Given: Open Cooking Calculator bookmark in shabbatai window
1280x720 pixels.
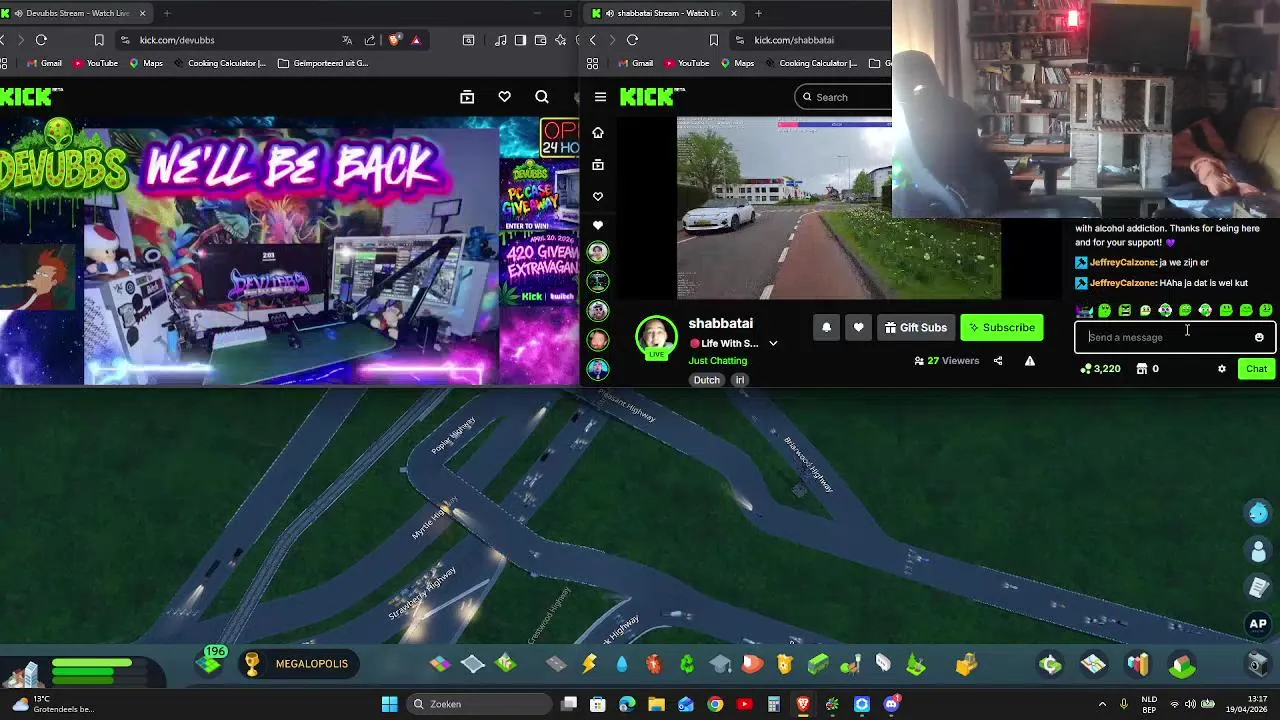Looking at the screenshot, I should point(810,63).
